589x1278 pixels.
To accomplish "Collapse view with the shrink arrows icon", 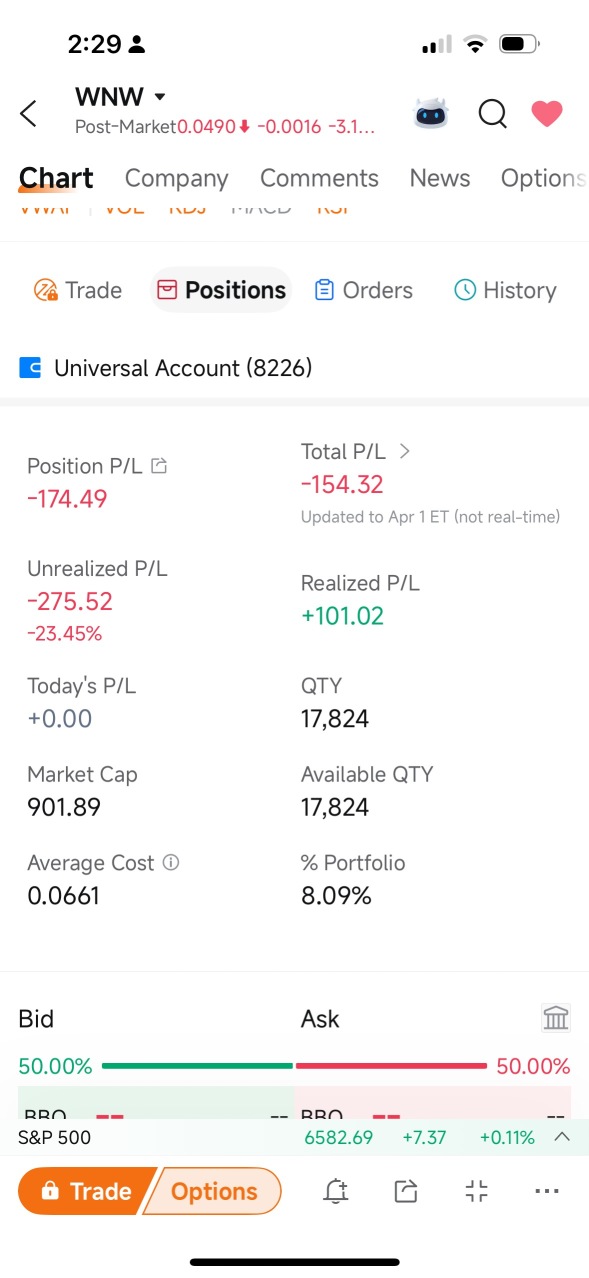I will [x=476, y=1191].
